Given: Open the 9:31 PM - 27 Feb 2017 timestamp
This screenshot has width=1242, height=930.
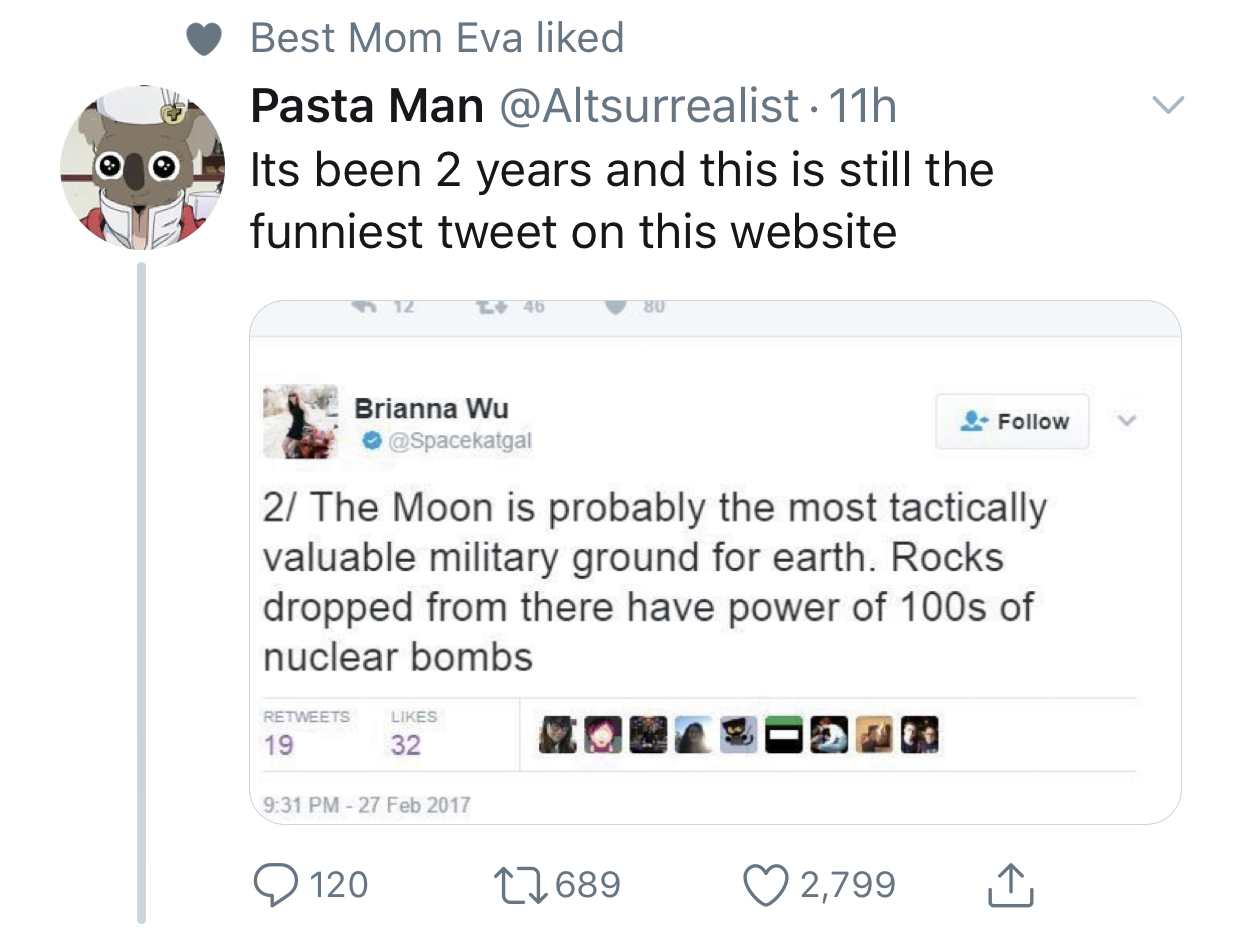Looking at the screenshot, I should pyautogui.click(x=366, y=803).
